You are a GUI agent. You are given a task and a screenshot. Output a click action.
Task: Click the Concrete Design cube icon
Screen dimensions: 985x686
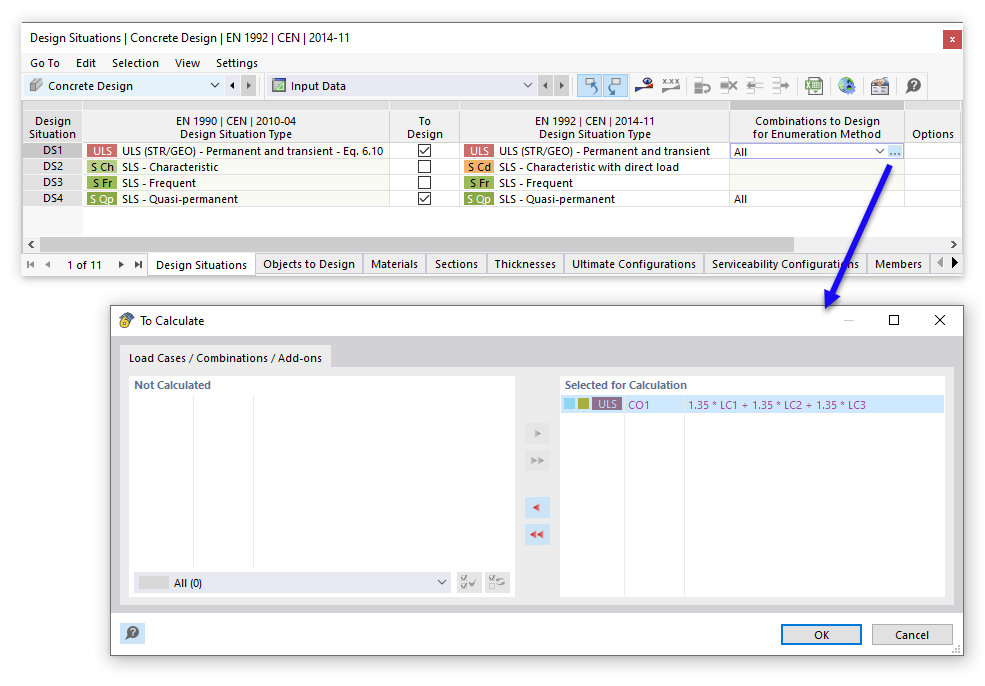(x=36, y=85)
